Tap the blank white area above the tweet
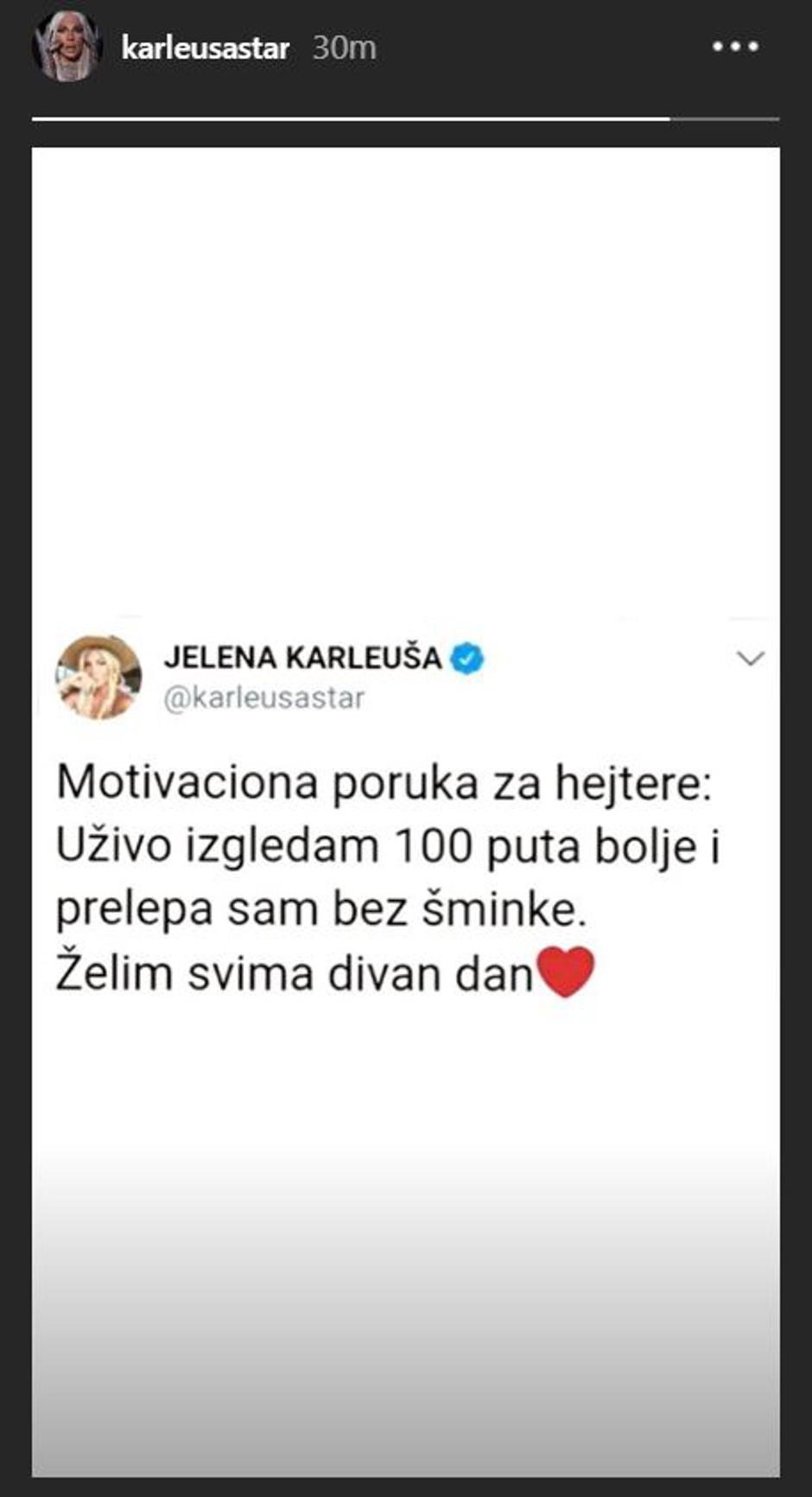The image size is (812, 1497). click(x=406, y=380)
